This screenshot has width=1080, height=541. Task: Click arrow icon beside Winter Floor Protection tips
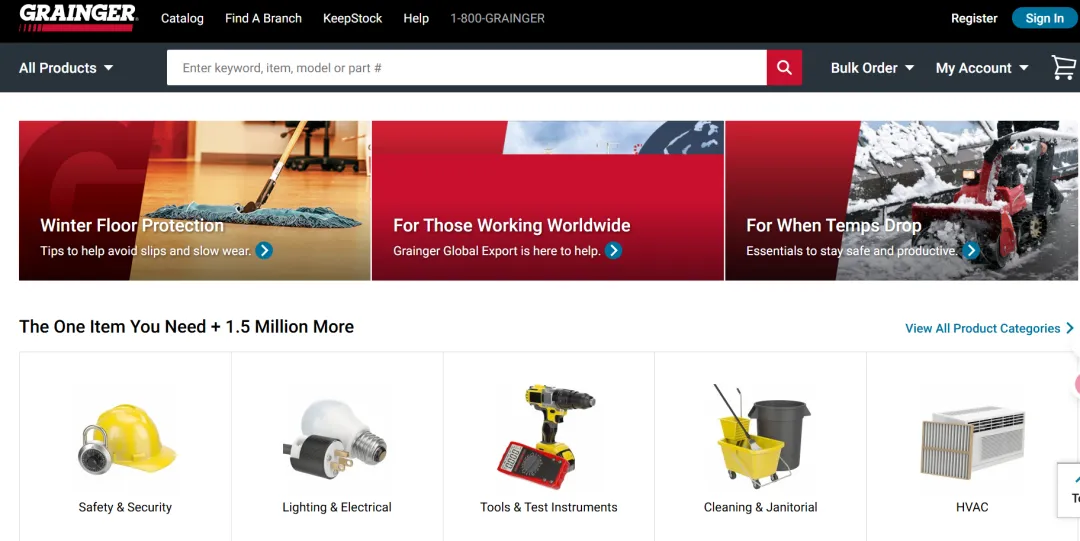point(264,250)
